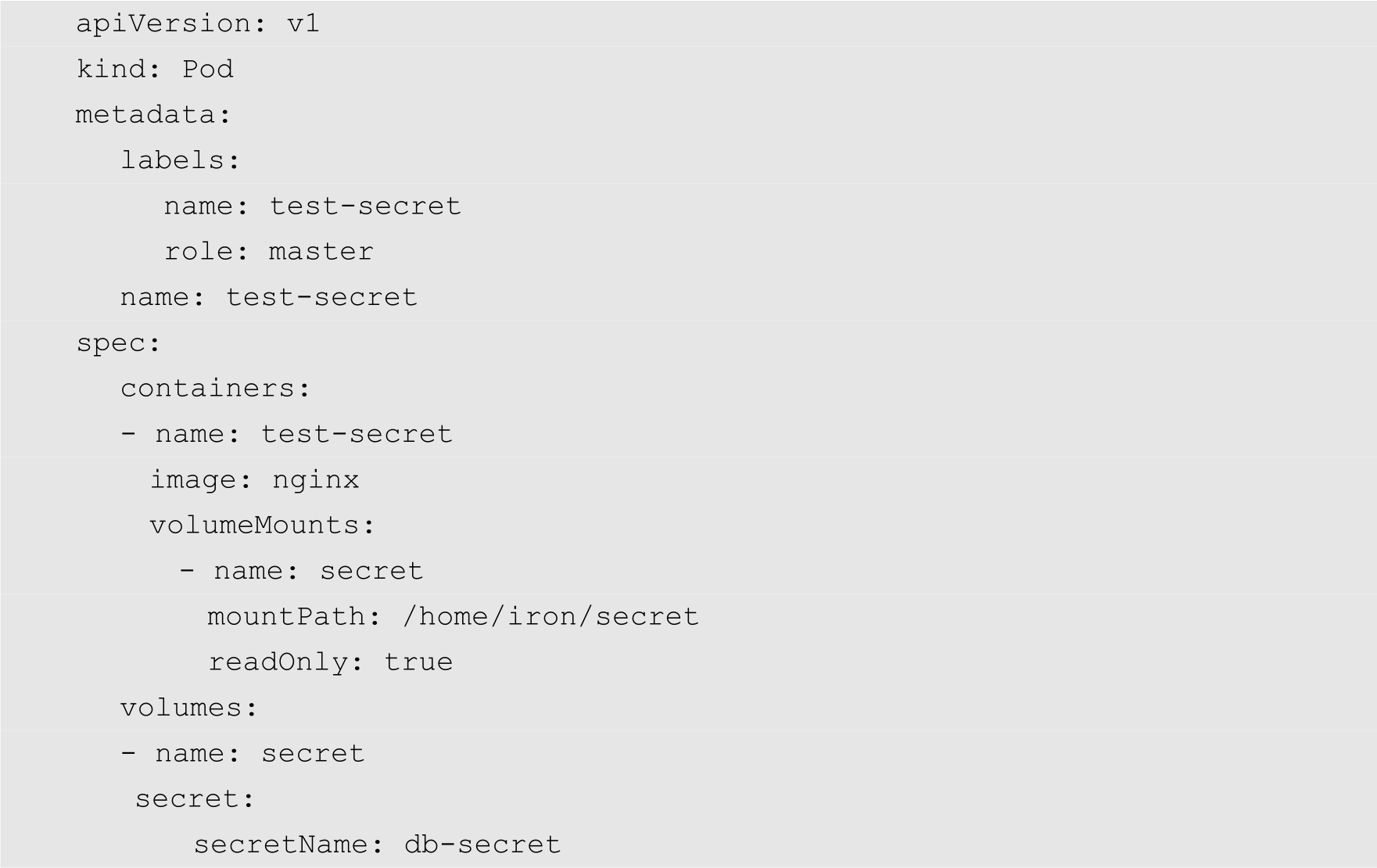
Task: Click the /home/iron/secret path value
Action: [550, 616]
